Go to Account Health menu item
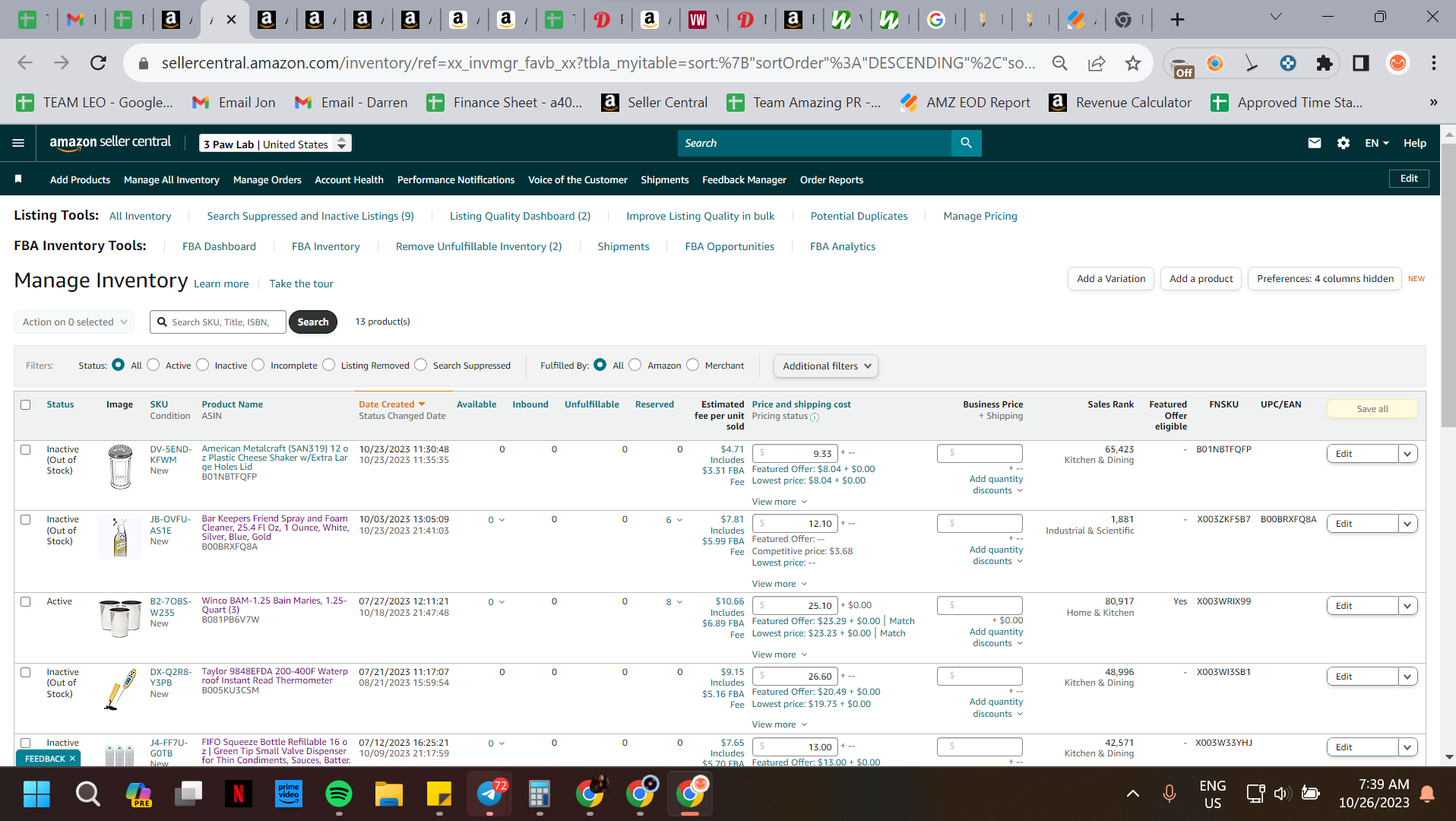The width and height of the screenshot is (1456, 821). 350,179
